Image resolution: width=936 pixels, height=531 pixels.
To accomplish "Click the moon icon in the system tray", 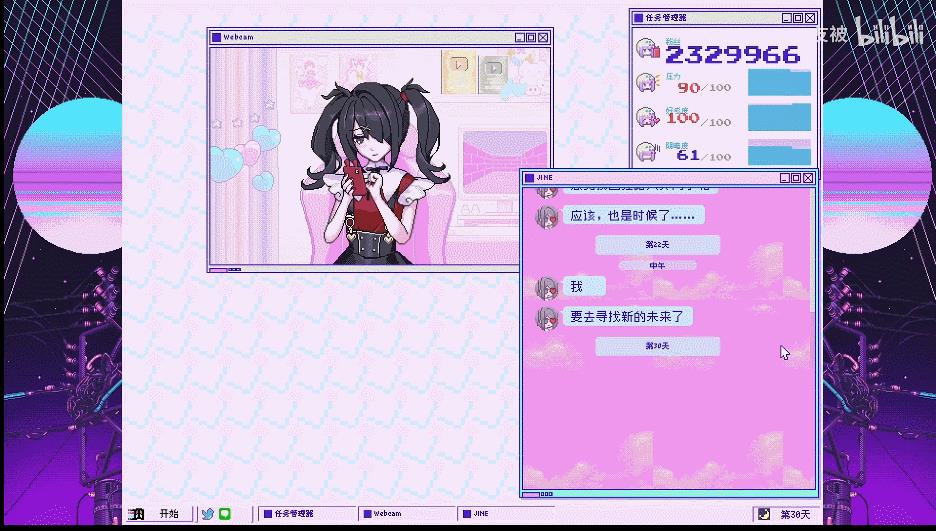I will click(x=765, y=514).
